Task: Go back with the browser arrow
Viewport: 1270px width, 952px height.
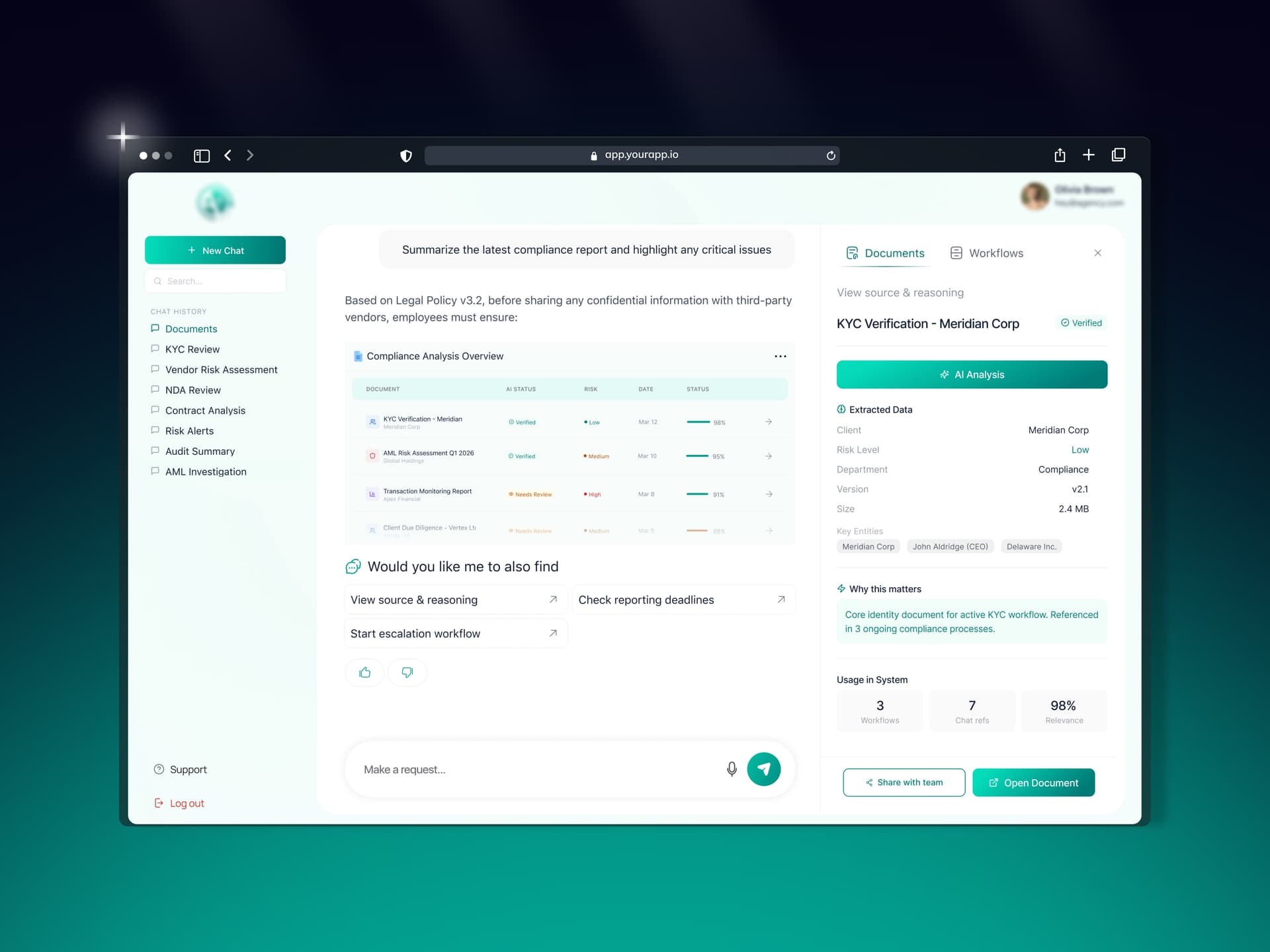Action: pyautogui.click(x=228, y=155)
